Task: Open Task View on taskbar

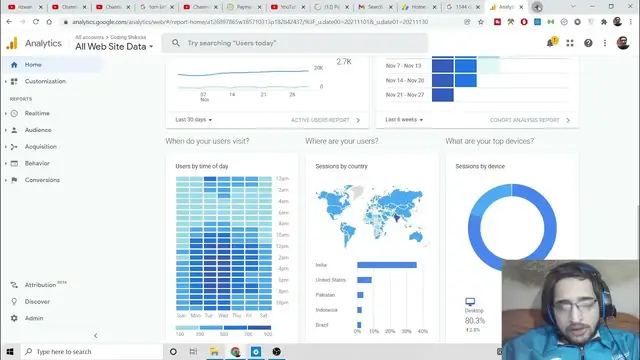Action: [193, 351]
